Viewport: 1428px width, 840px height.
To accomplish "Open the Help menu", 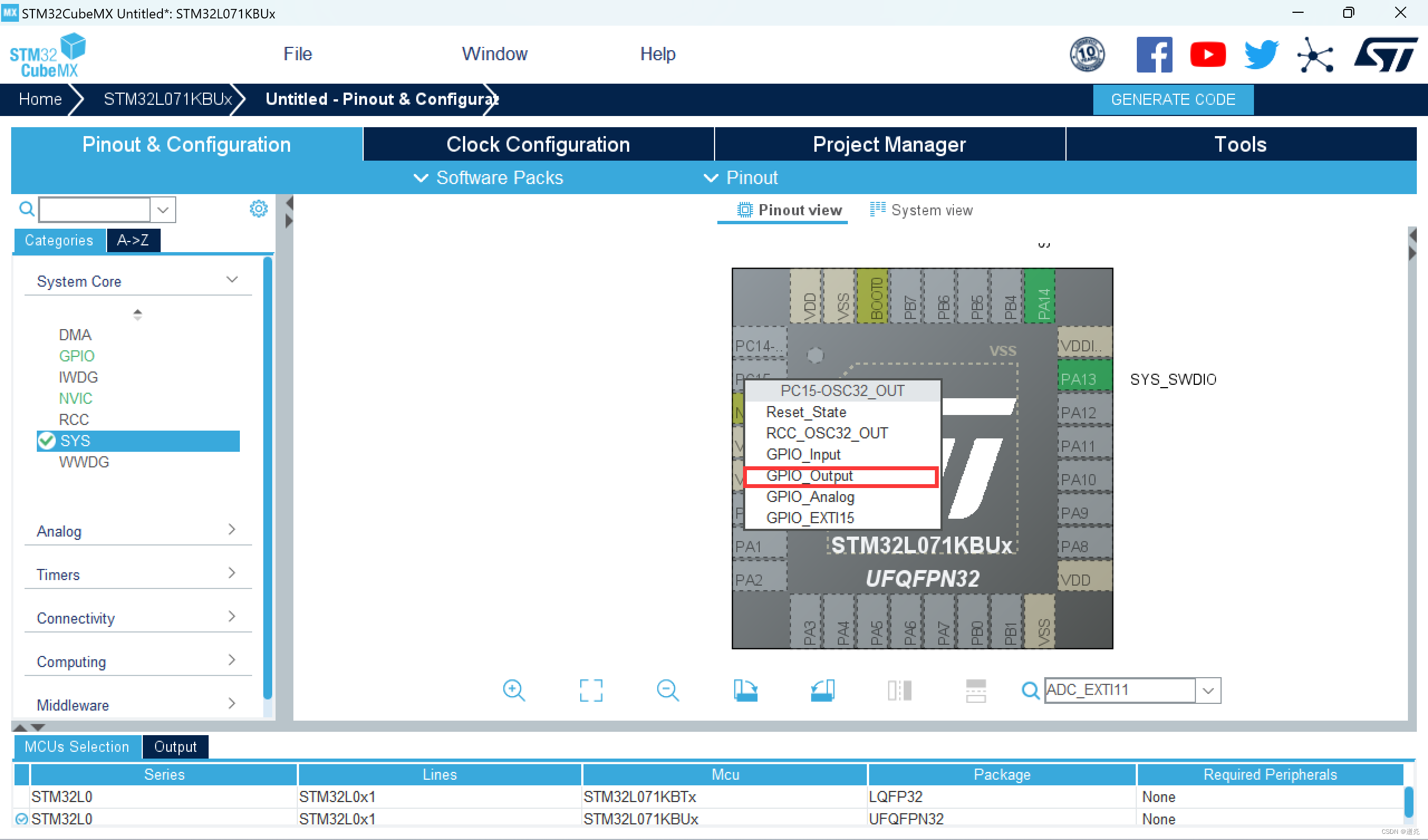I will 657,54.
